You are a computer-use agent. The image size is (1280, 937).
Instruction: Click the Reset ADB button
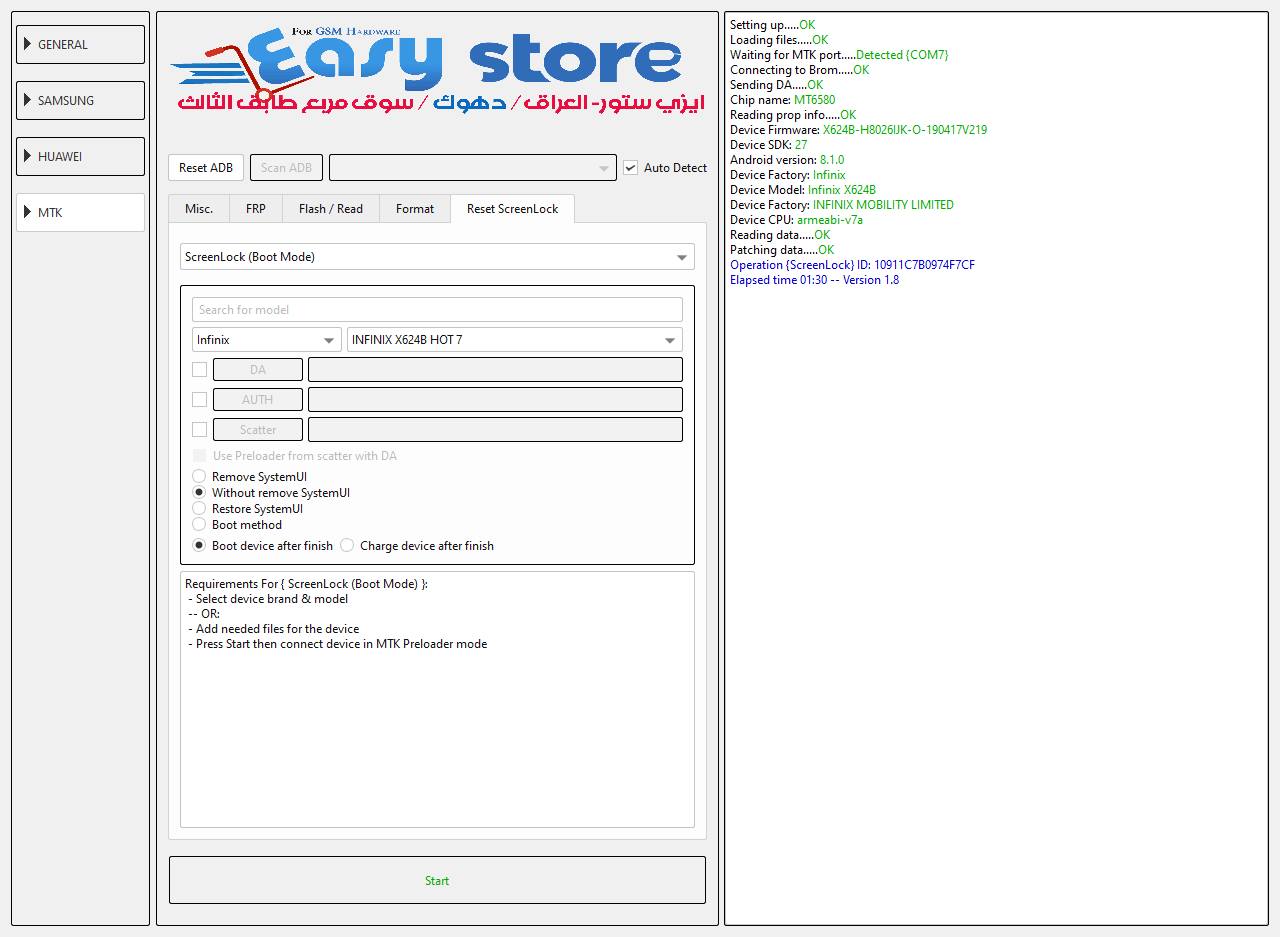point(206,168)
